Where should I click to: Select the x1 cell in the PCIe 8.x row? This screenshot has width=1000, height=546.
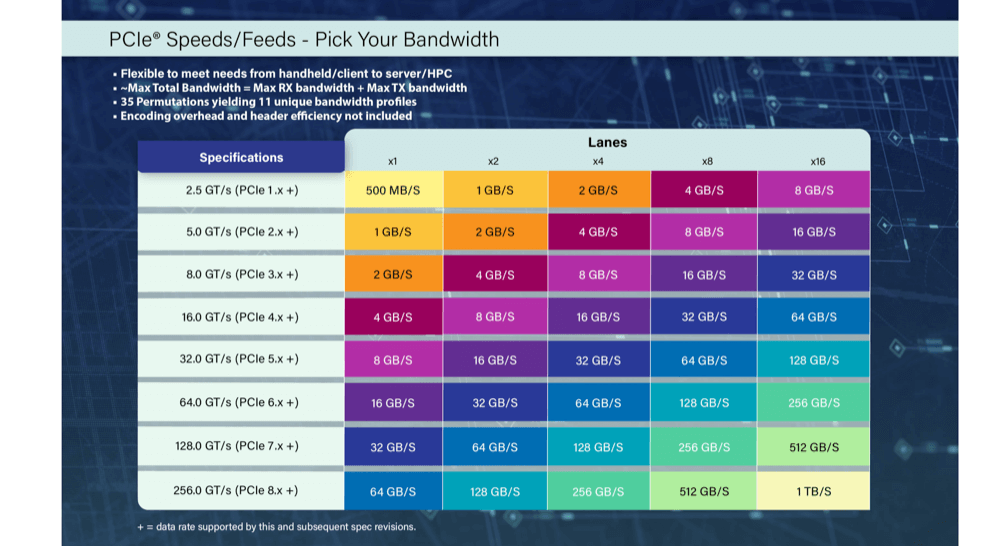point(393,491)
